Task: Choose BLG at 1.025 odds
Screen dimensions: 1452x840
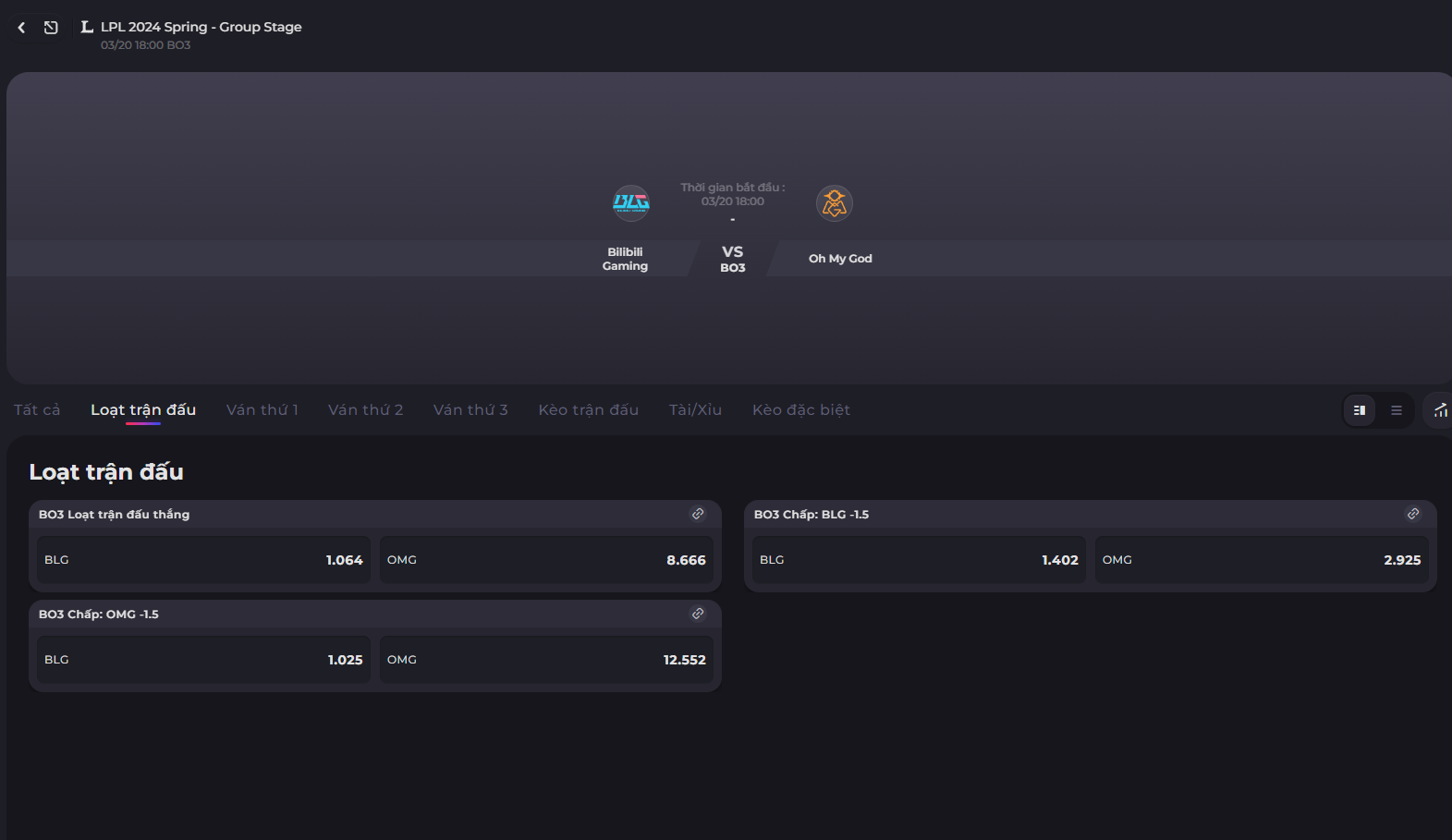Action: pos(203,660)
